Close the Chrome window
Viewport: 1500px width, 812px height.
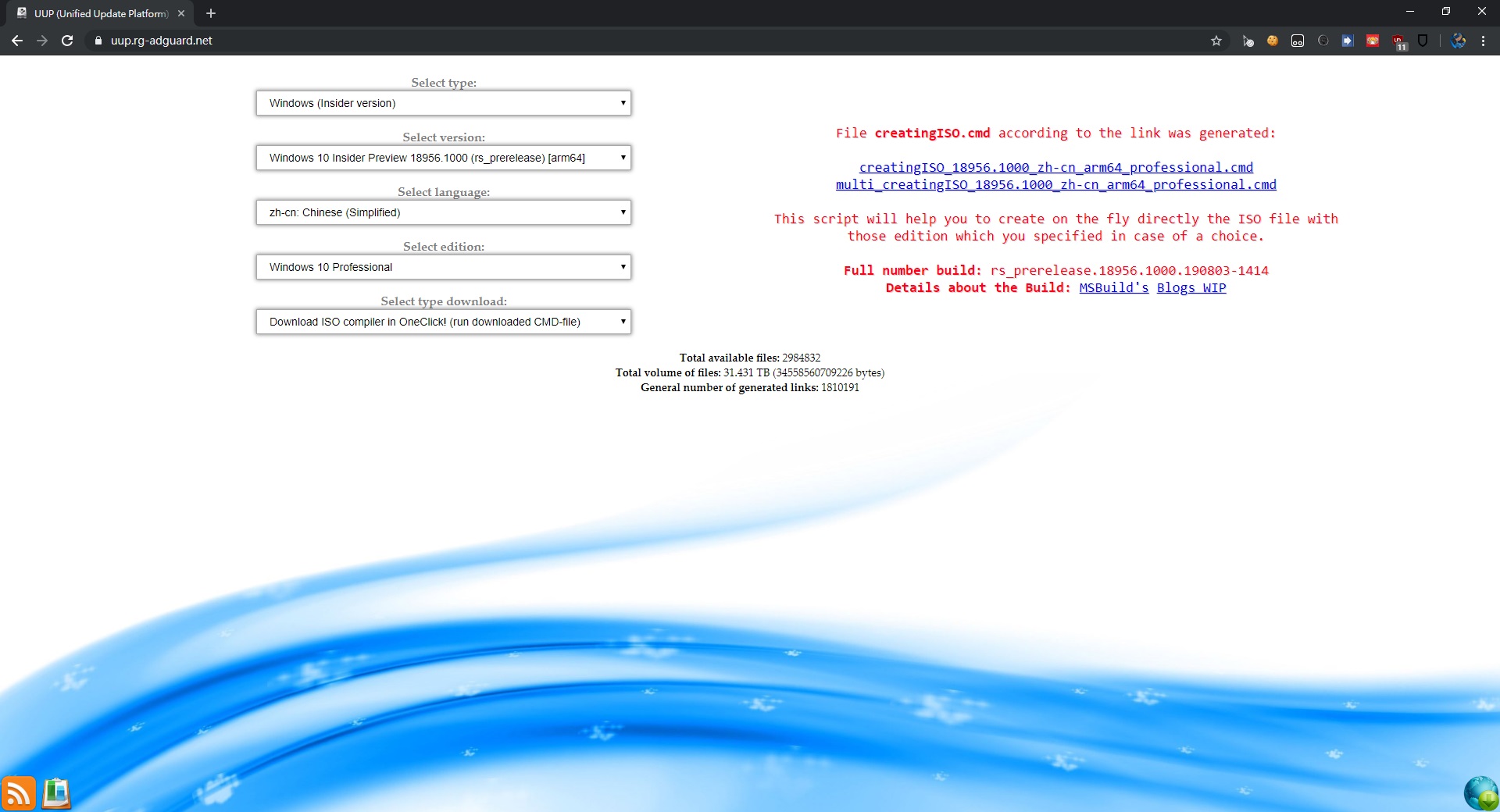click(x=1482, y=12)
